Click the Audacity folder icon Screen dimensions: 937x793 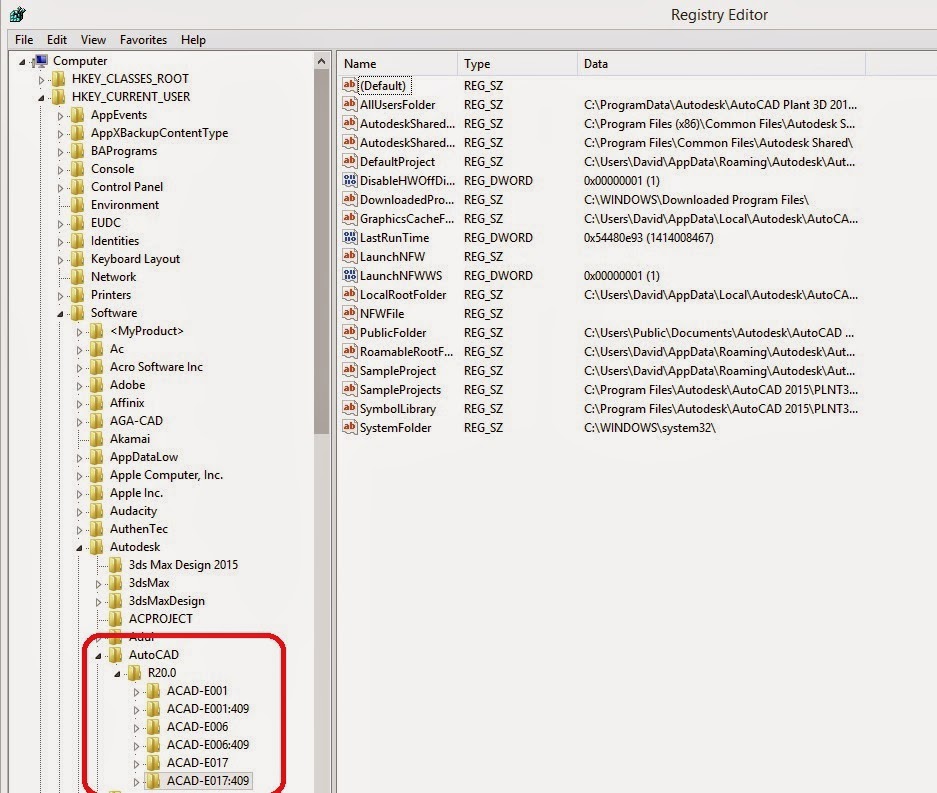coord(96,510)
